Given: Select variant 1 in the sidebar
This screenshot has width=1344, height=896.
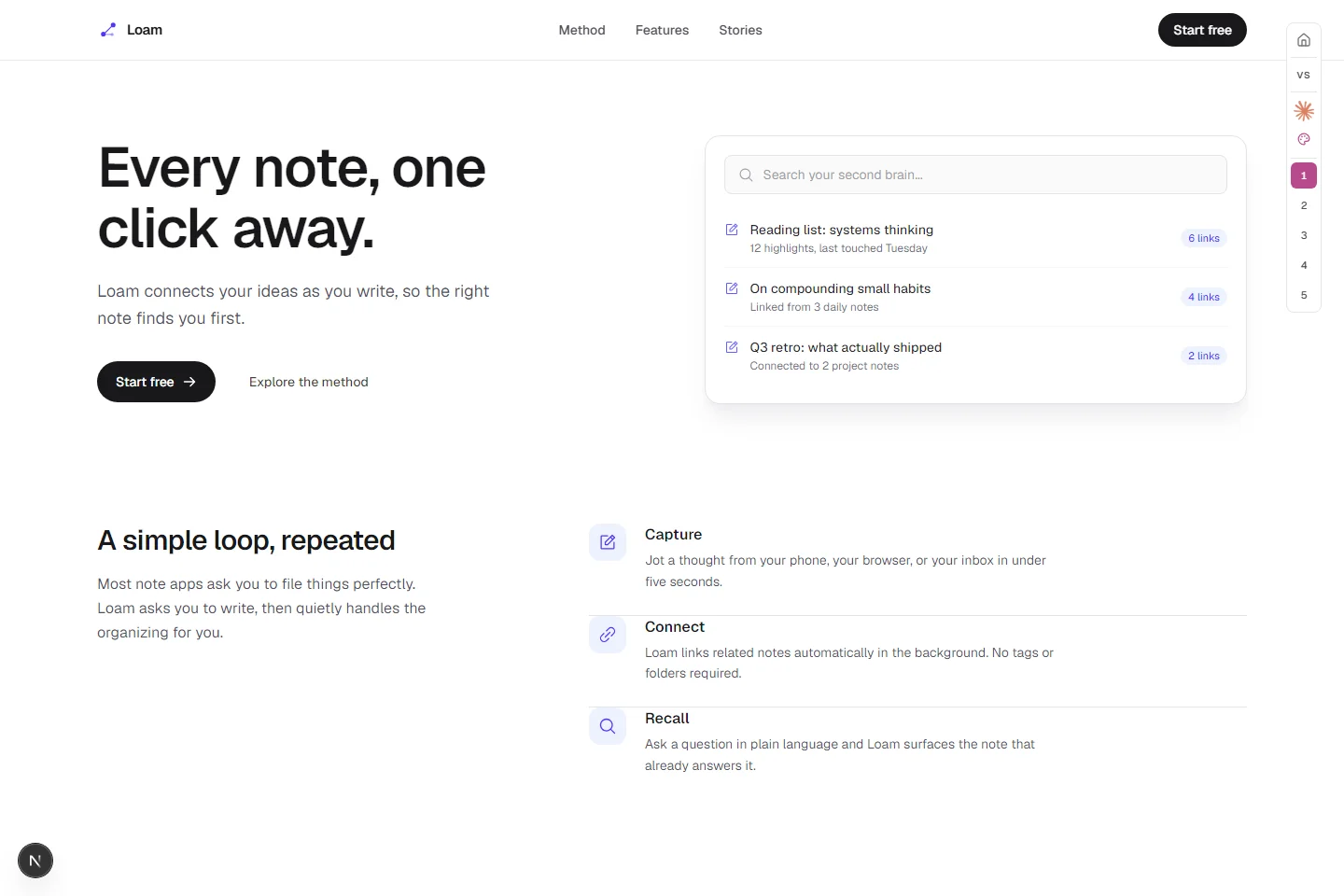Looking at the screenshot, I should (x=1304, y=175).
